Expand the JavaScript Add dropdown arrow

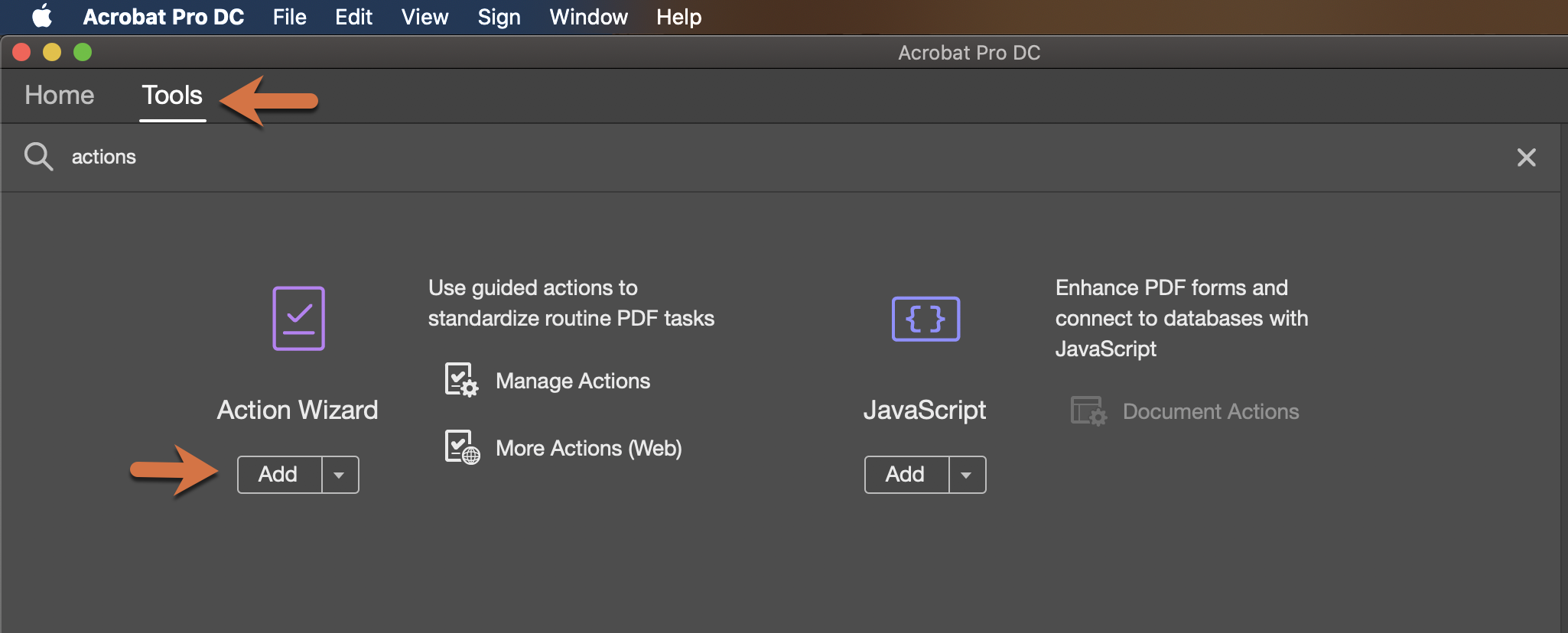tap(967, 475)
